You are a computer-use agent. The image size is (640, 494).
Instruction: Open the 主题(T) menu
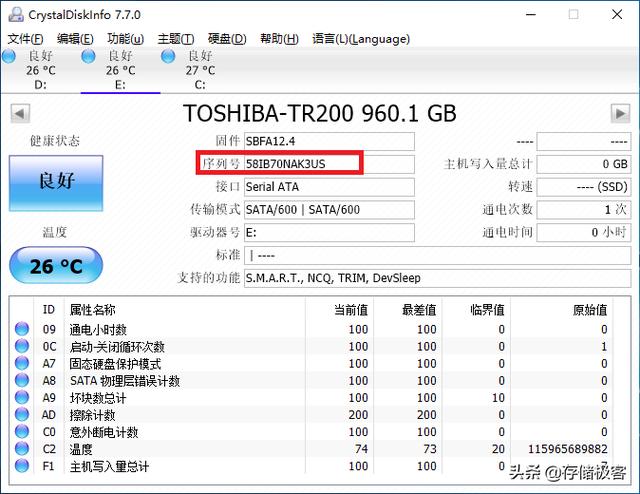coord(177,39)
